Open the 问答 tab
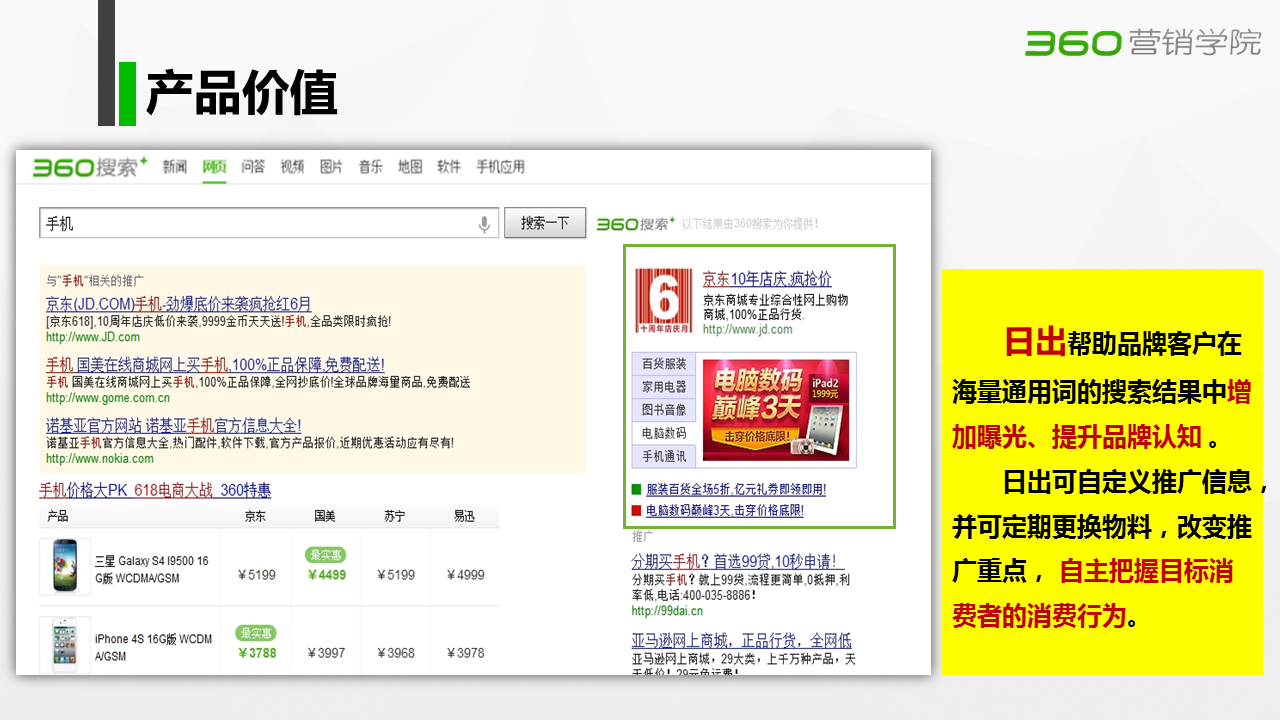The height and width of the screenshot is (720, 1280). pos(253,167)
